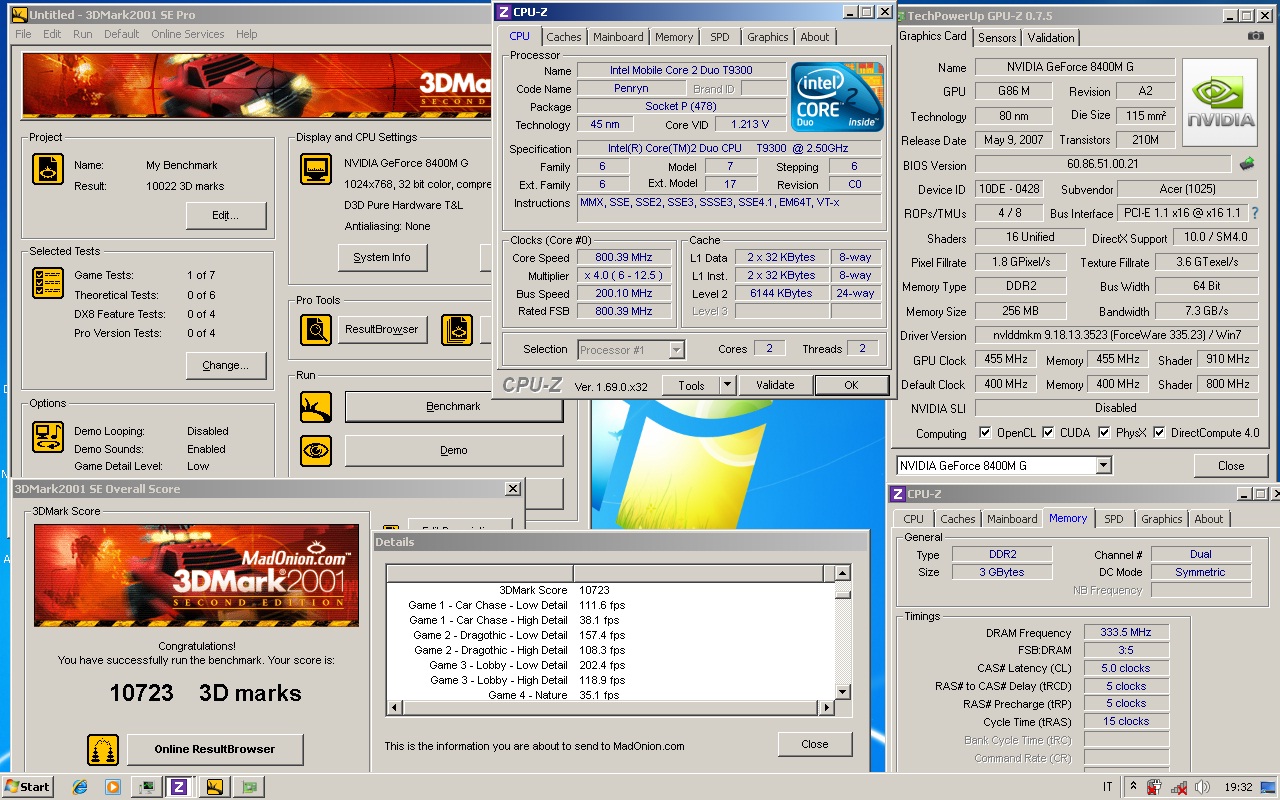Click the System Info button
1280x800 pixels.
click(381, 257)
